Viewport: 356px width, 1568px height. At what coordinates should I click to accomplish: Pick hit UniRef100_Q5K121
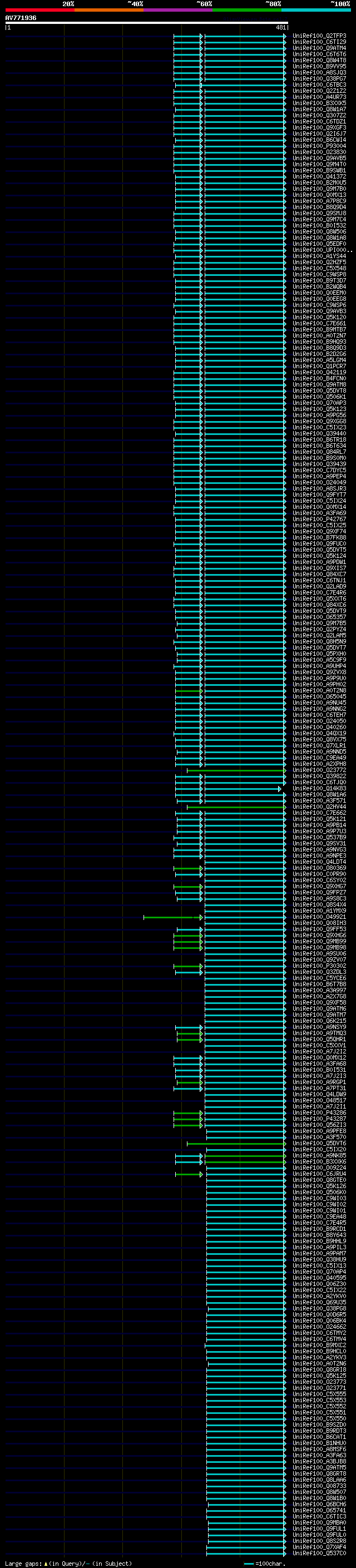pos(319,819)
